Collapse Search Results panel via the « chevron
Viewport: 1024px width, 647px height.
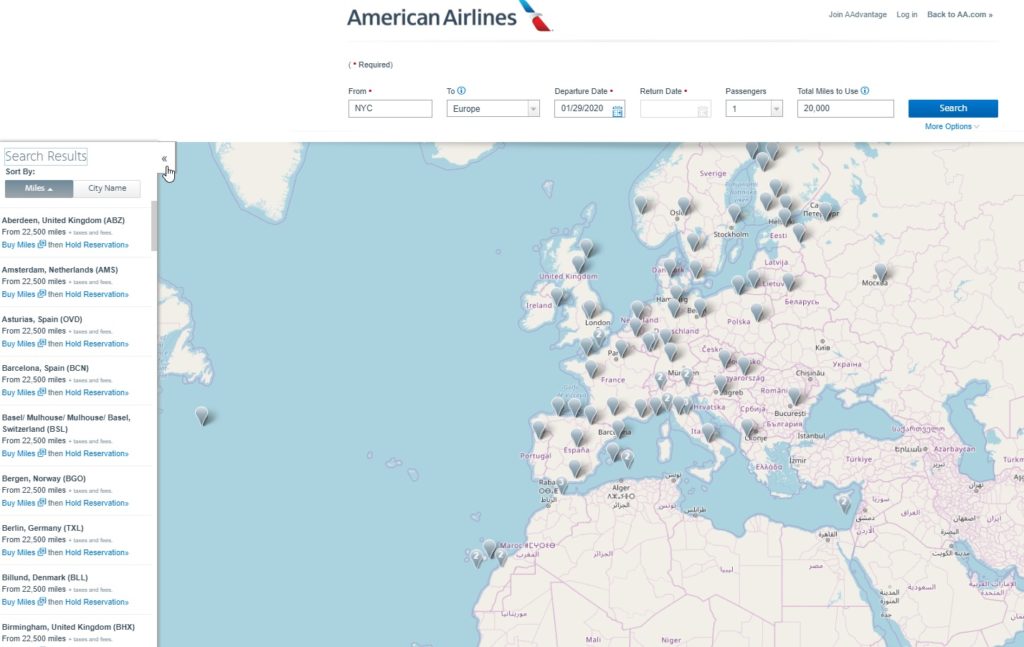click(x=163, y=157)
